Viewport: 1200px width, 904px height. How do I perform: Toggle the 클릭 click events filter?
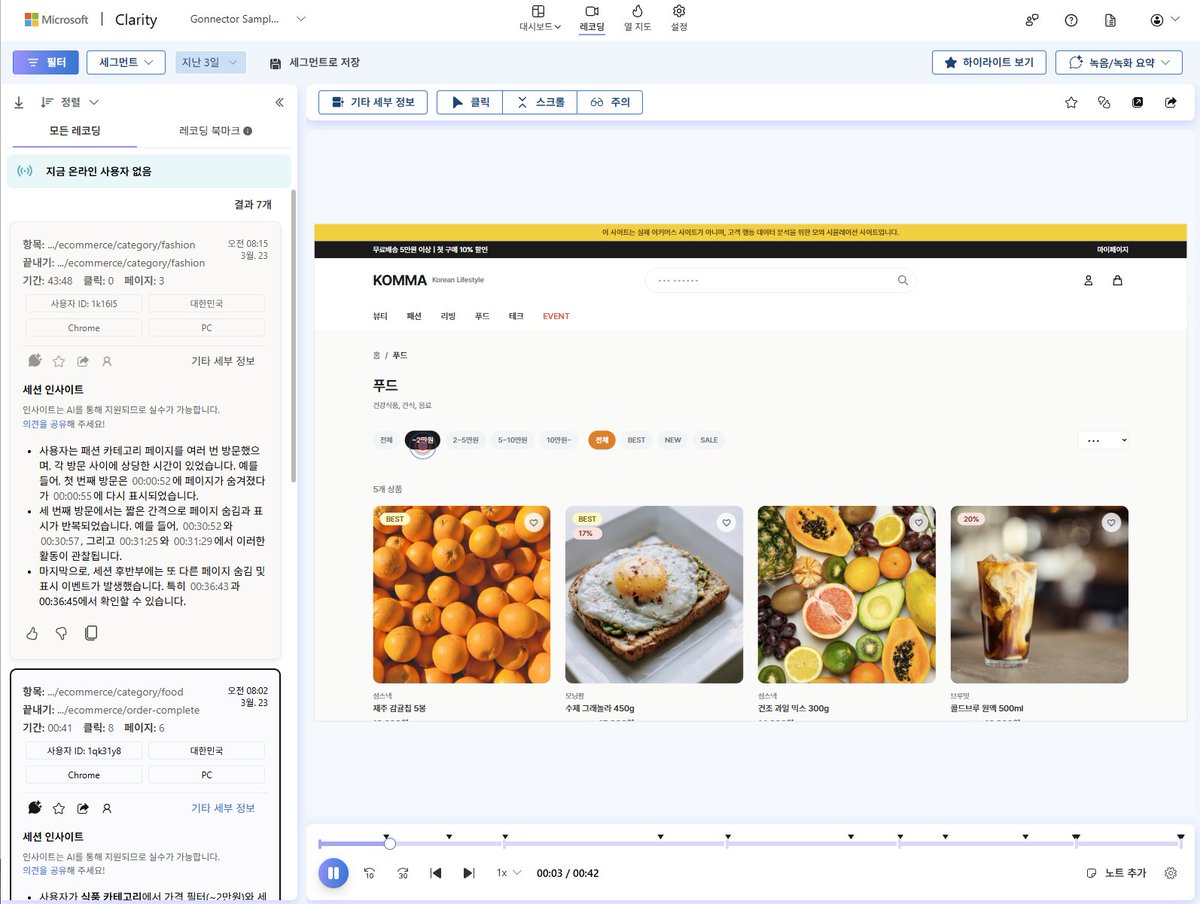[x=470, y=102]
